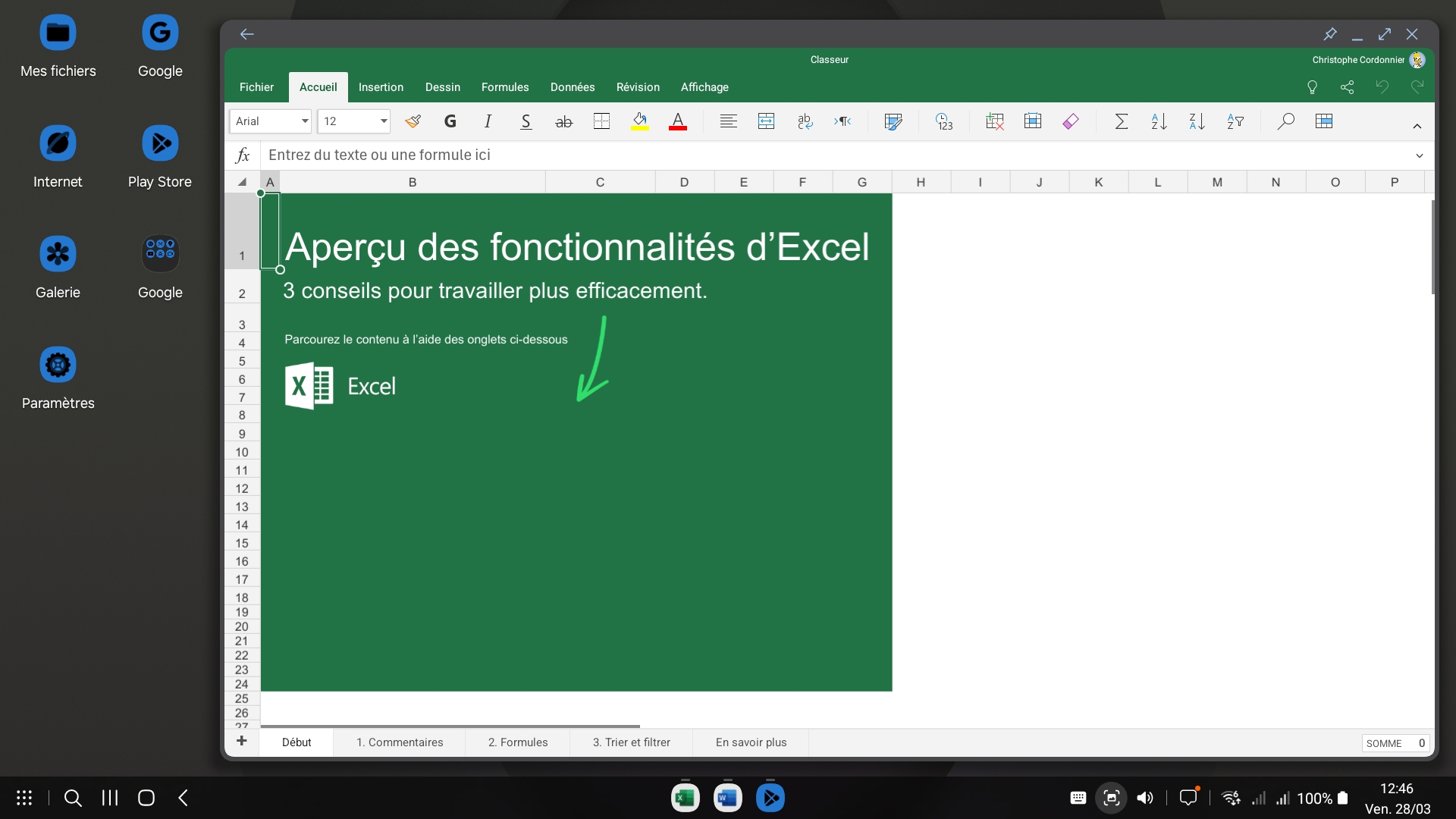Open the sort and filter icon
This screenshot has width=1456, height=819.
(x=1235, y=121)
